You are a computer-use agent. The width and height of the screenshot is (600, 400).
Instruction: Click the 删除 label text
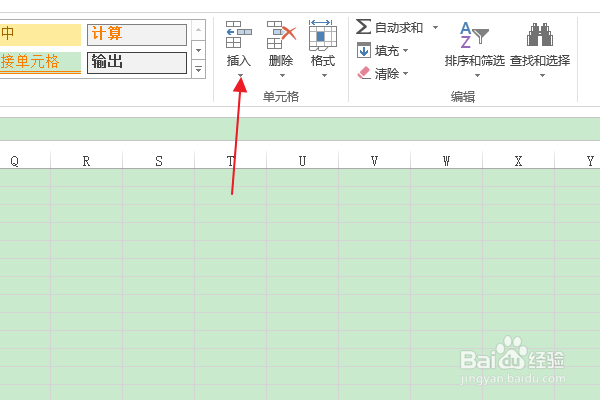click(x=281, y=60)
